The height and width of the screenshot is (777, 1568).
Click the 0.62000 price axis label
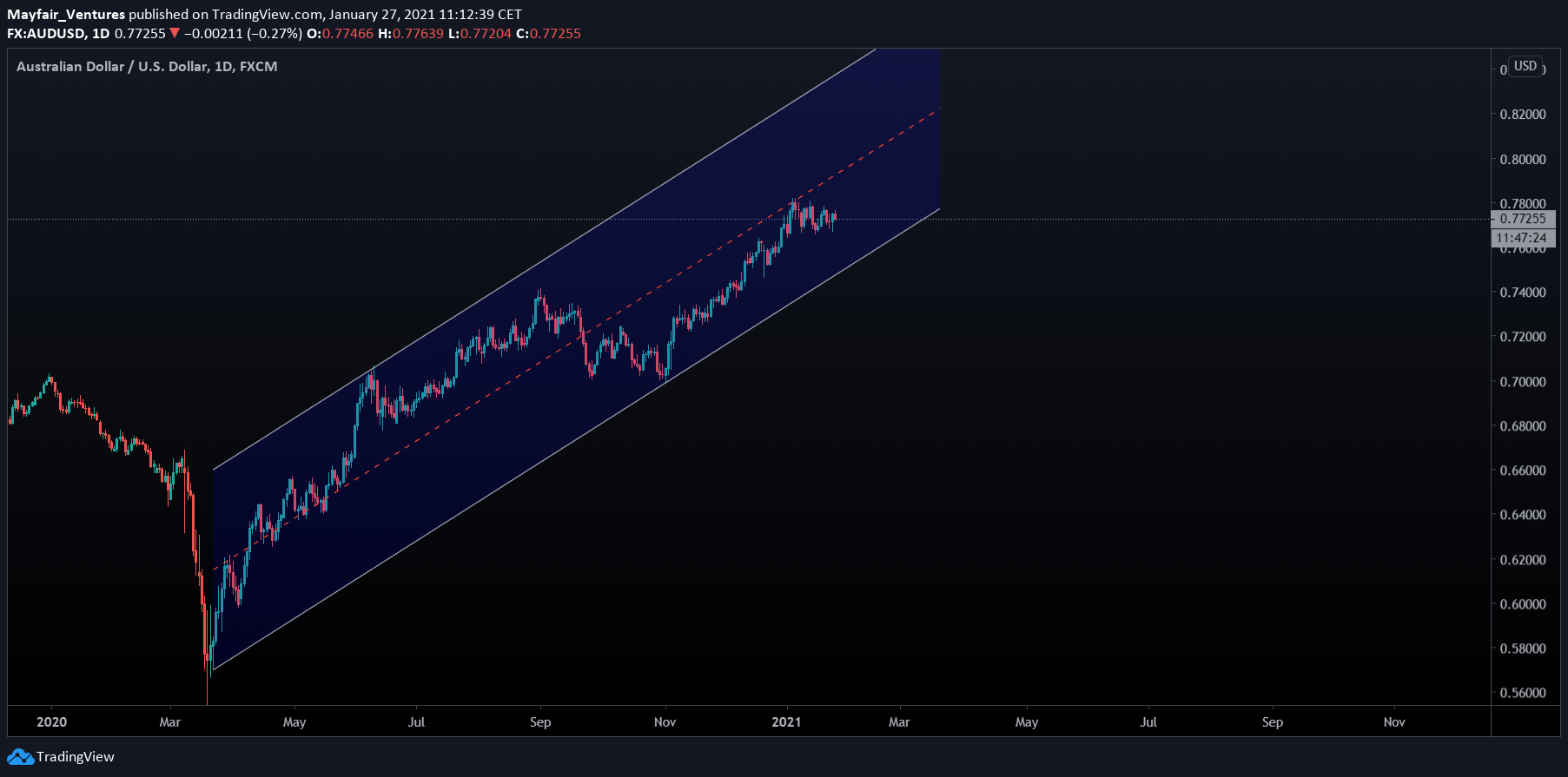1523,560
